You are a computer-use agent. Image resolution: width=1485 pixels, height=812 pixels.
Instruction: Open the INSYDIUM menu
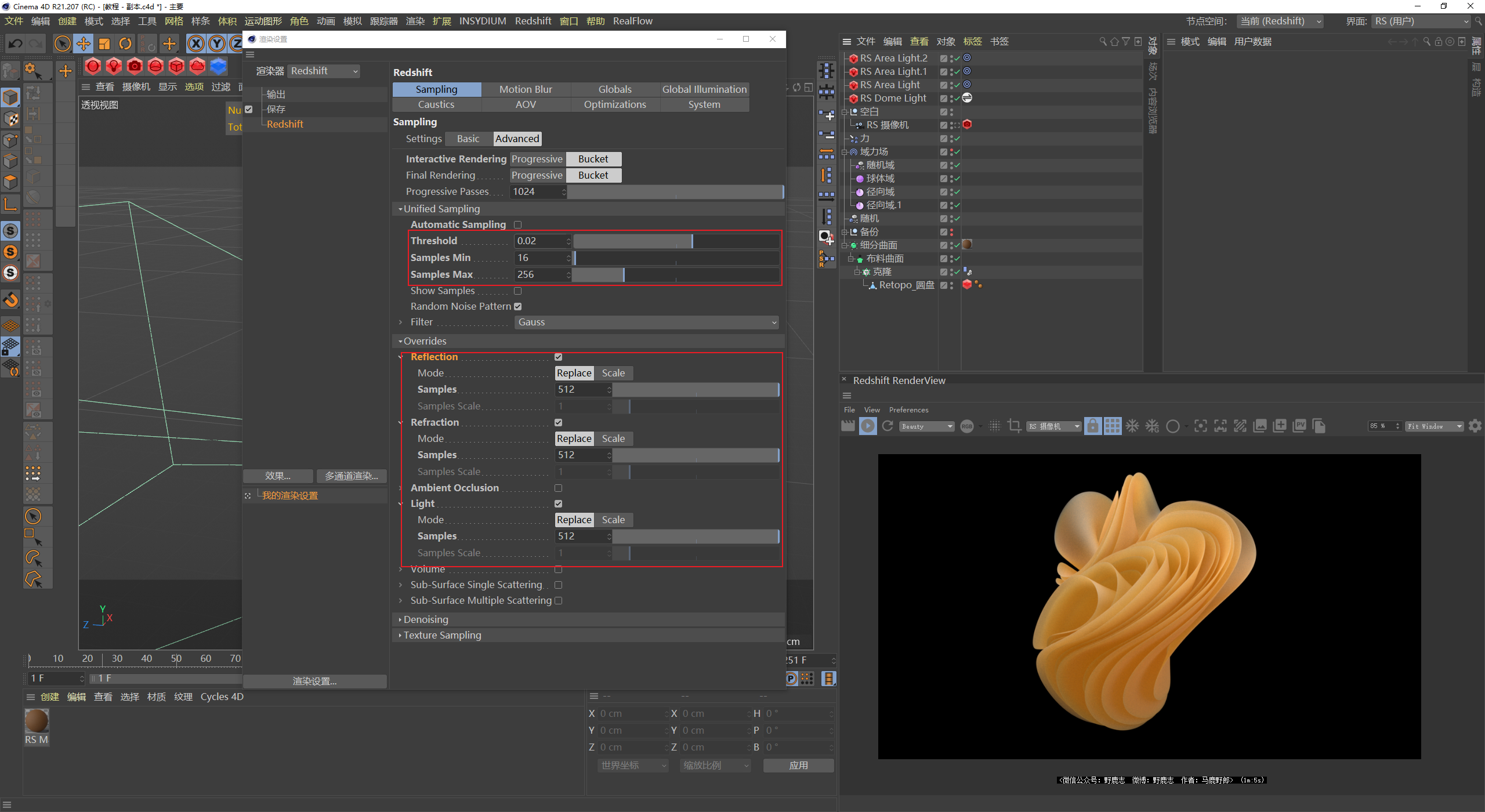[x=482, y=21]
